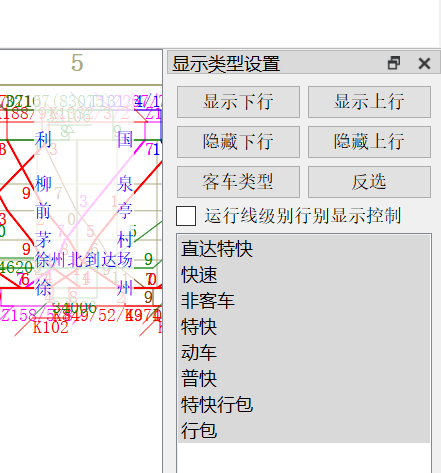Select the 隐藏上行 button
The width and height of the screenshot is (441, 473).
(369, 142)
